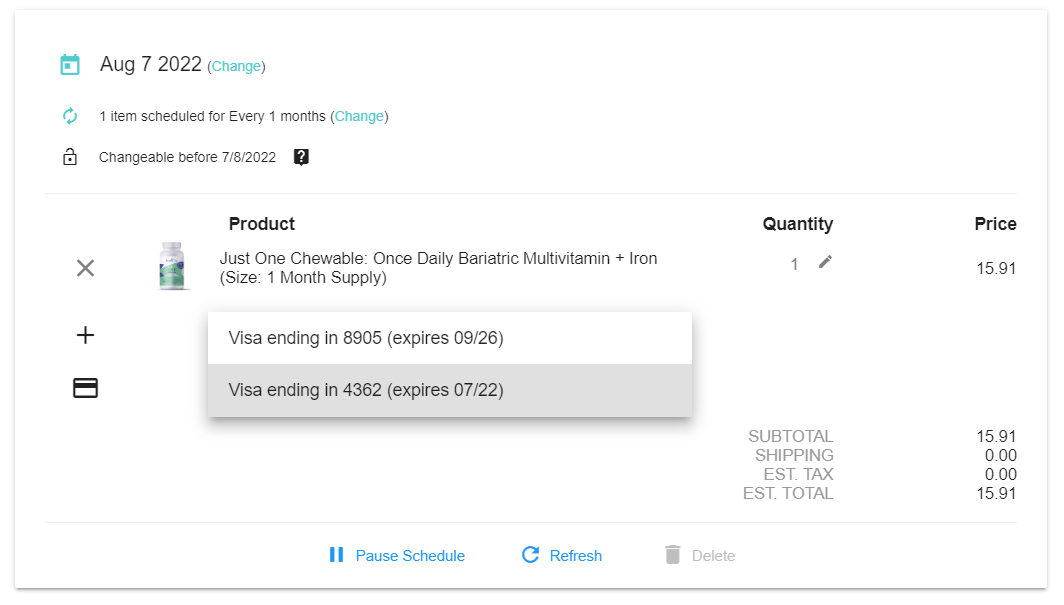The image size is (1064, 605).
Task: Open the help question mark icon
Action: (301, 157)
